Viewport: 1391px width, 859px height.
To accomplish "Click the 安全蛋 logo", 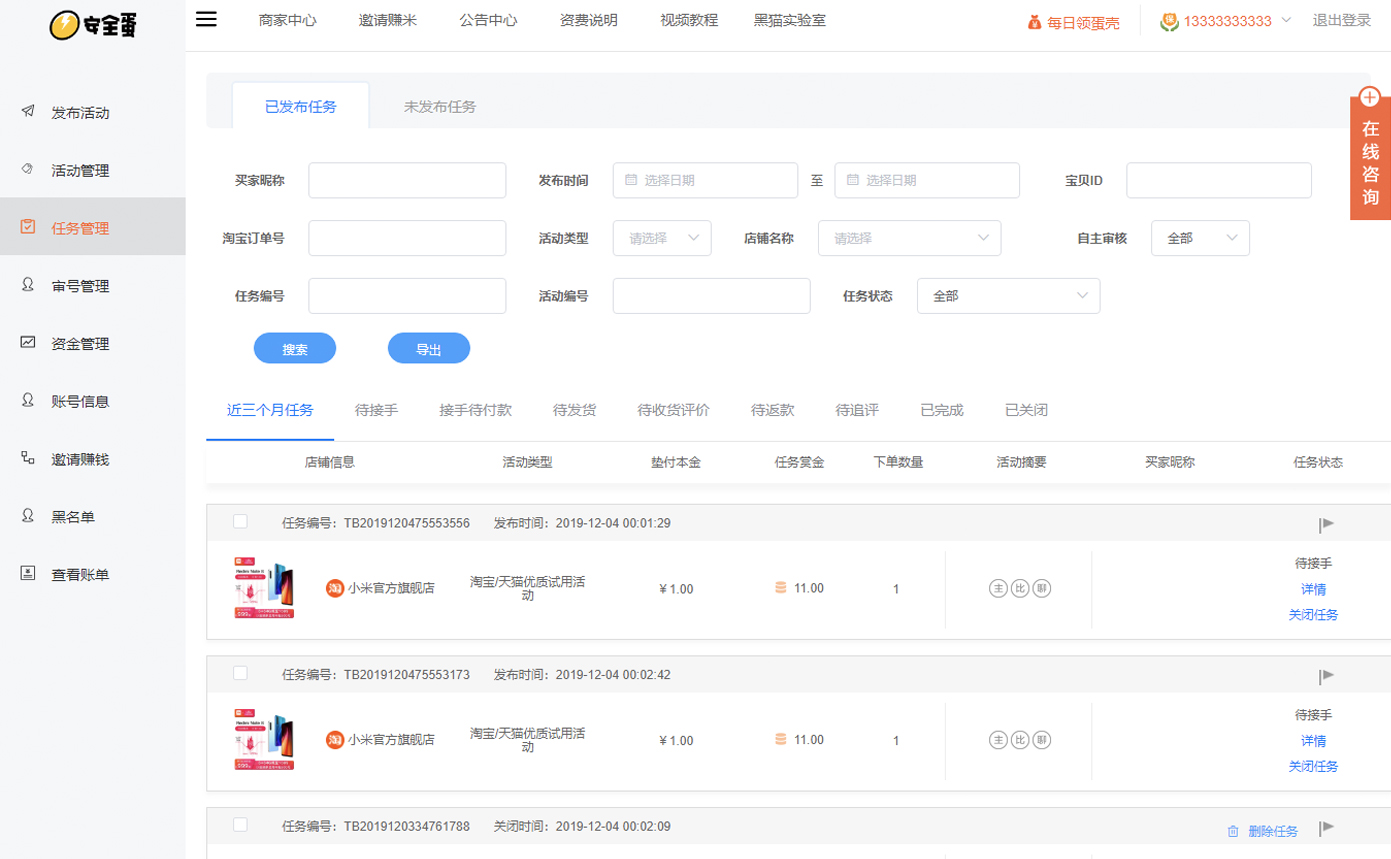I will click(92, 25).
